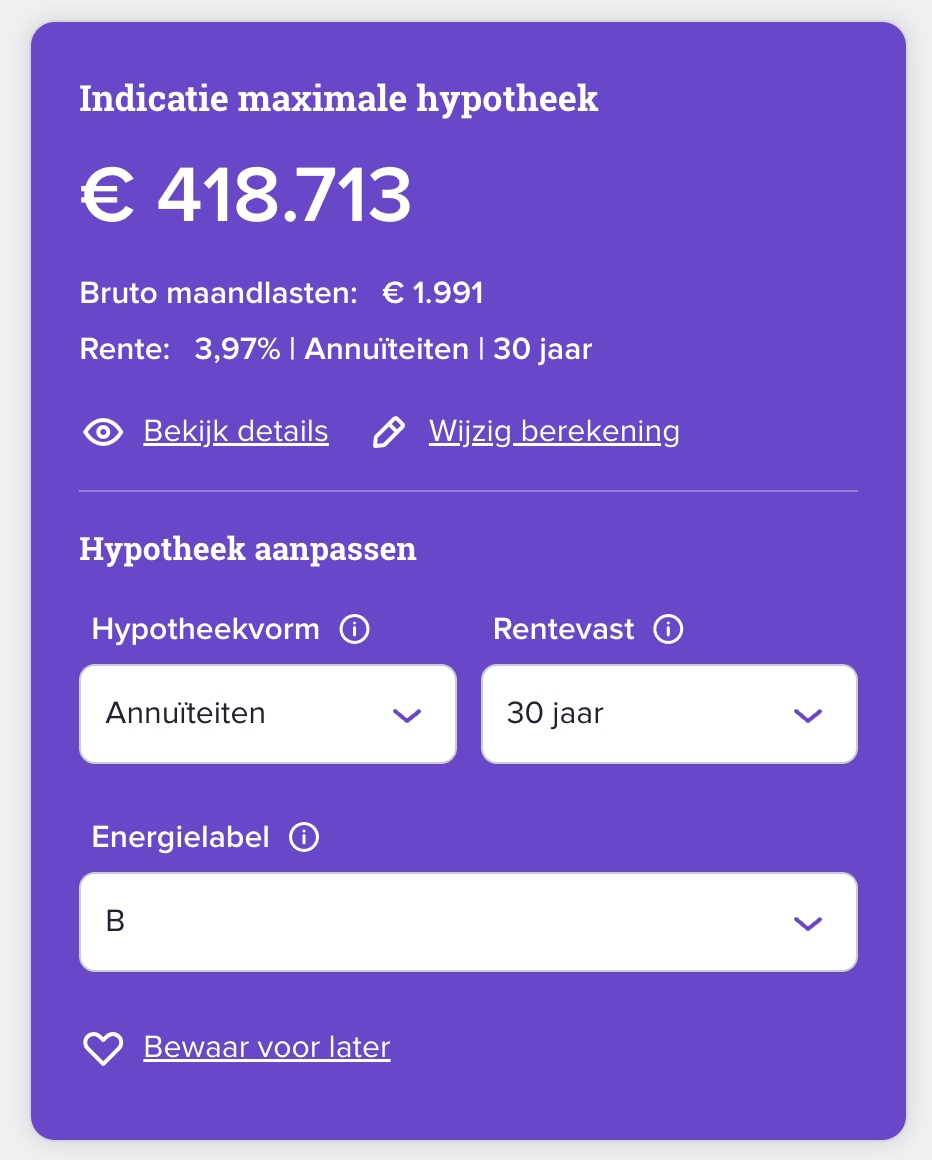Click the heart icon beside Bewaar voor later
932x1160 pixels.
click(103, 1048)
